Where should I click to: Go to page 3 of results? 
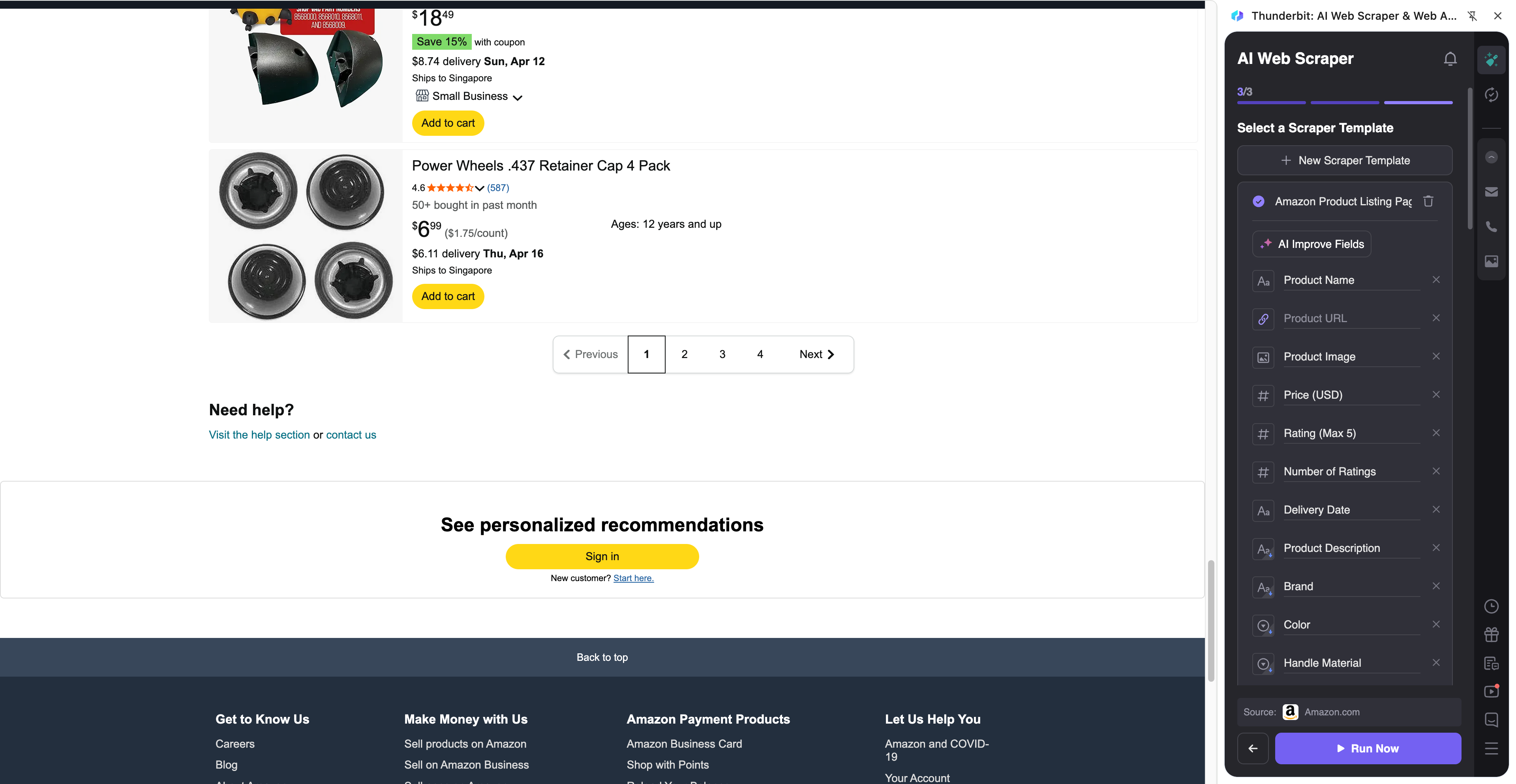point(722,354)
